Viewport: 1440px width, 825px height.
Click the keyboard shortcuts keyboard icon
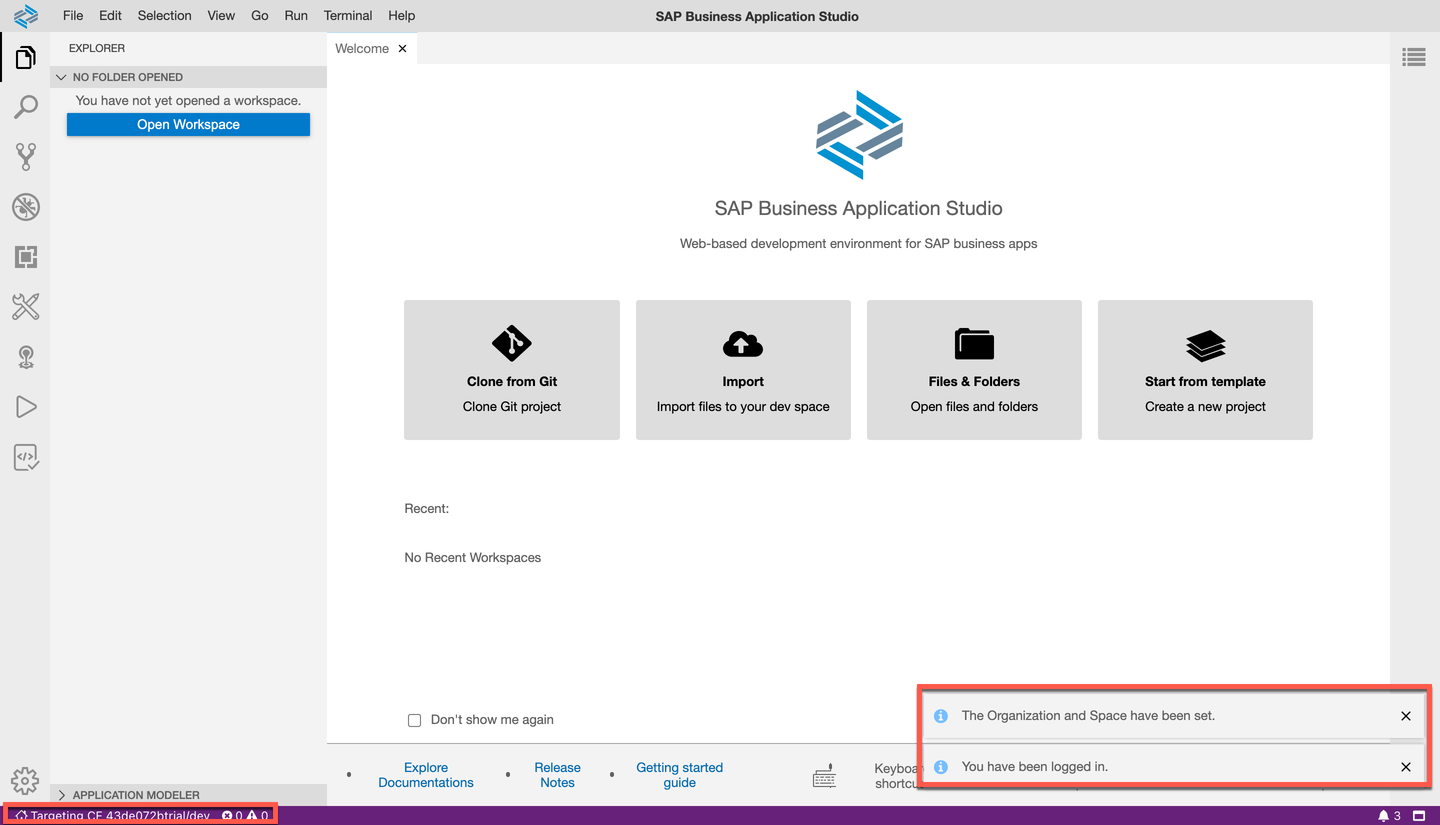[x=824, y=776]
